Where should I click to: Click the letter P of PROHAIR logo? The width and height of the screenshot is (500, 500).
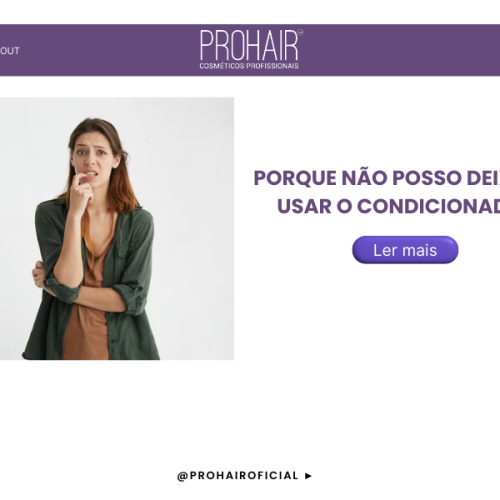coord(207,45)
